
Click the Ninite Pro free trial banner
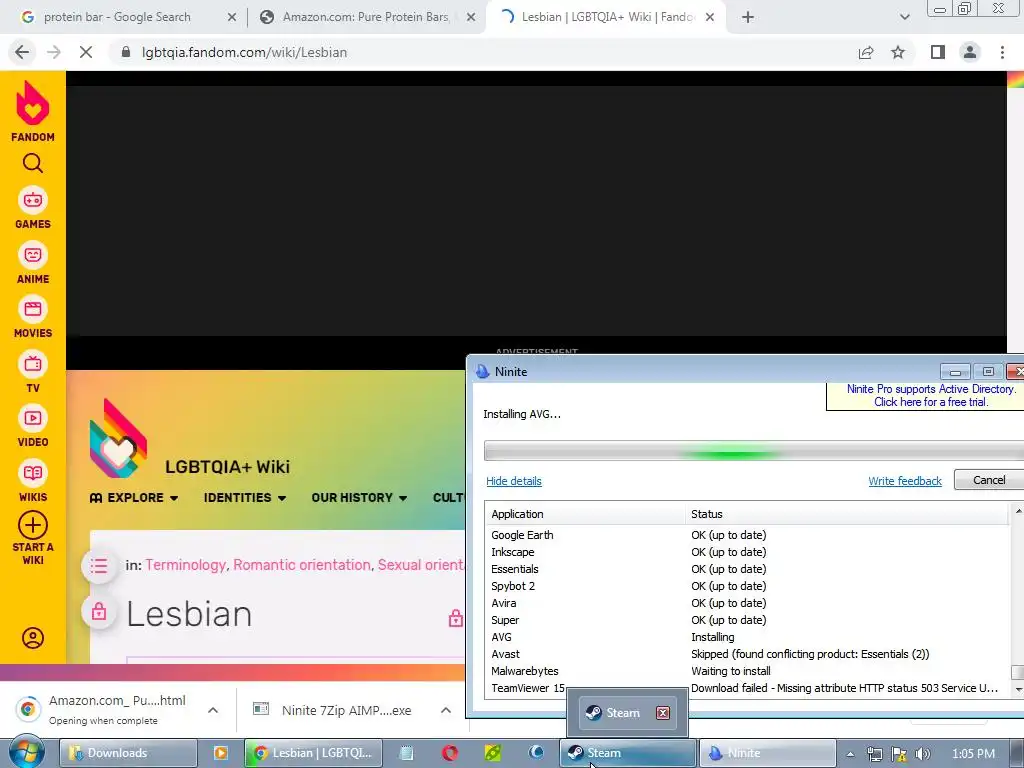(926, 396)
